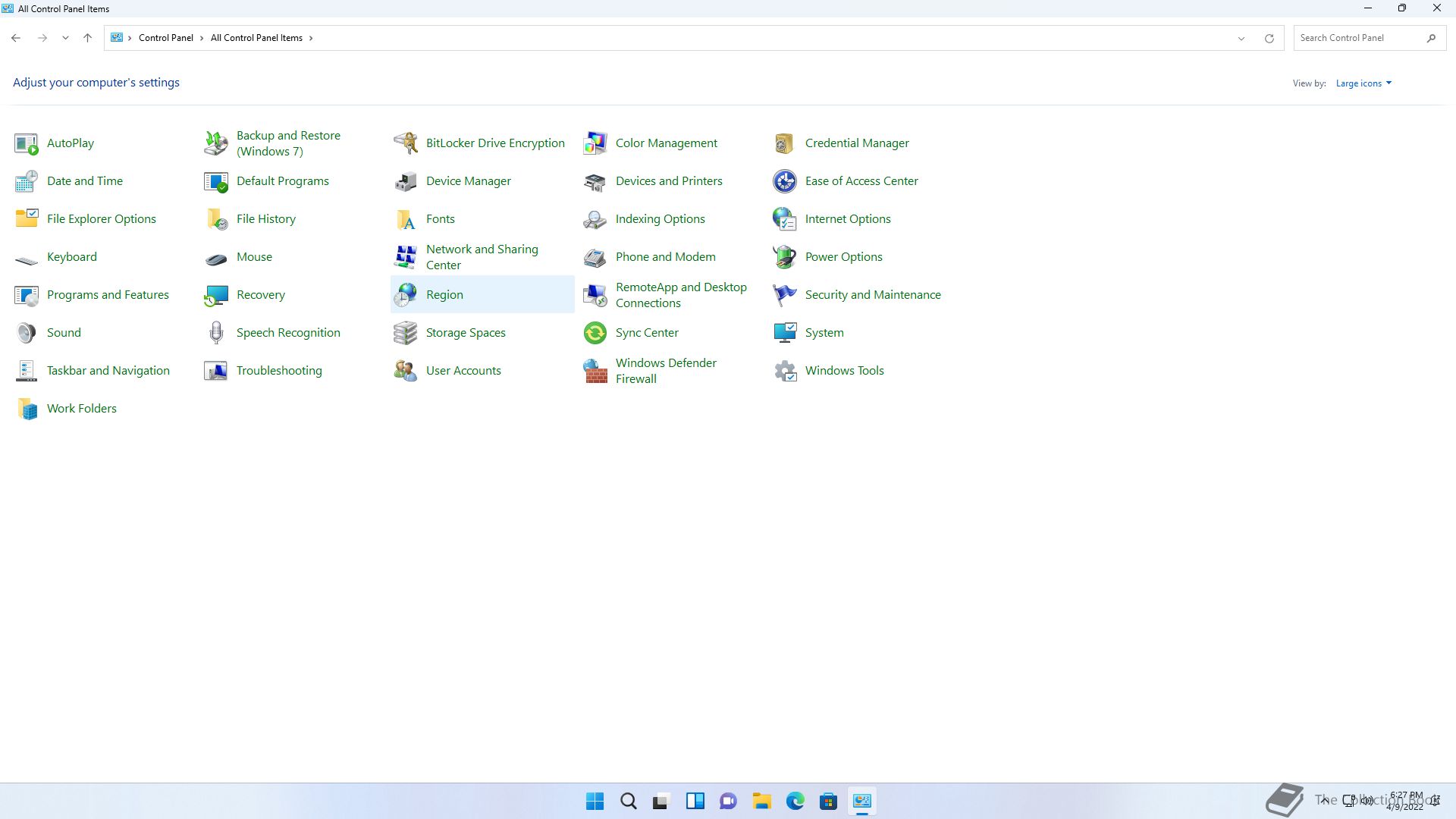Click the Control Panel taskbar icon
Viewport: 1456px width, 819px height.
pos(862,801)
